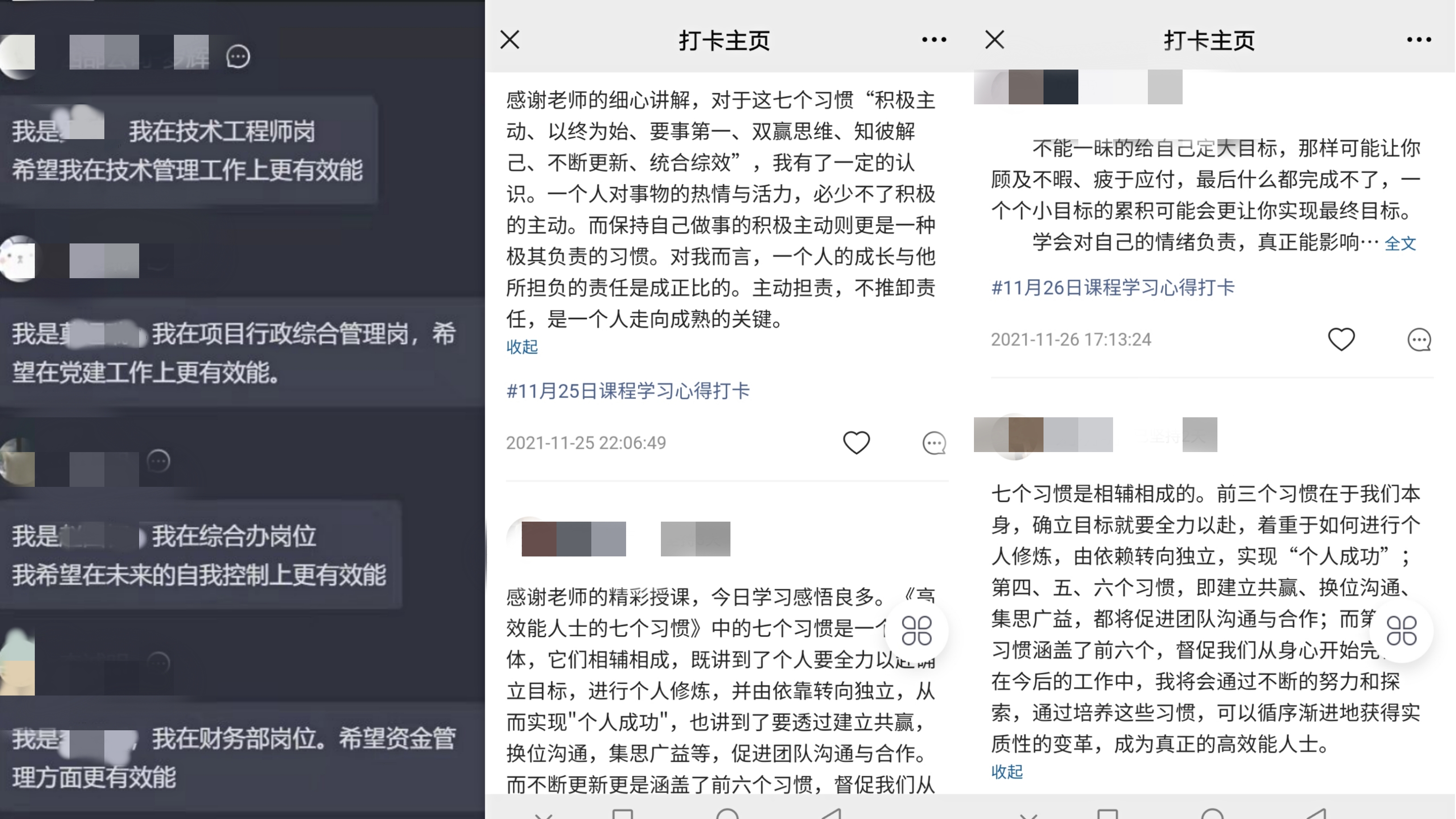
Task: Tap the floating four-circle menu in middle panel
Action: 916,631
